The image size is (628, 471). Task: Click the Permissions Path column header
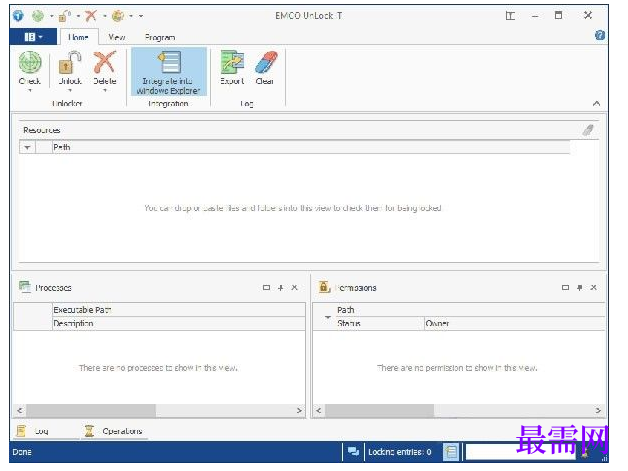click(471, 310)
